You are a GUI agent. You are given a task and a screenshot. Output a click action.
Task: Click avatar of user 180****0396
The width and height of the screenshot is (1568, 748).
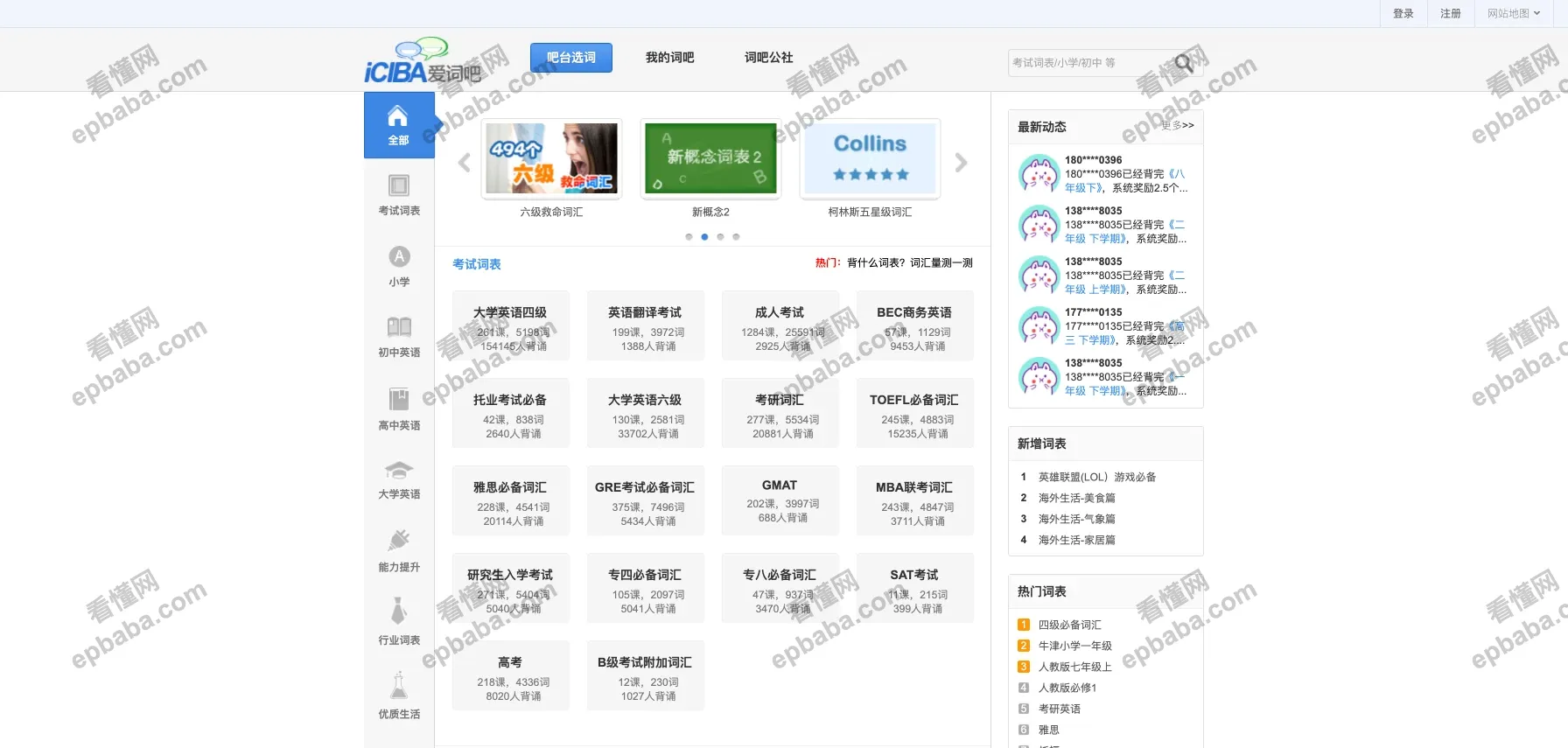(x=1039, y=174)
